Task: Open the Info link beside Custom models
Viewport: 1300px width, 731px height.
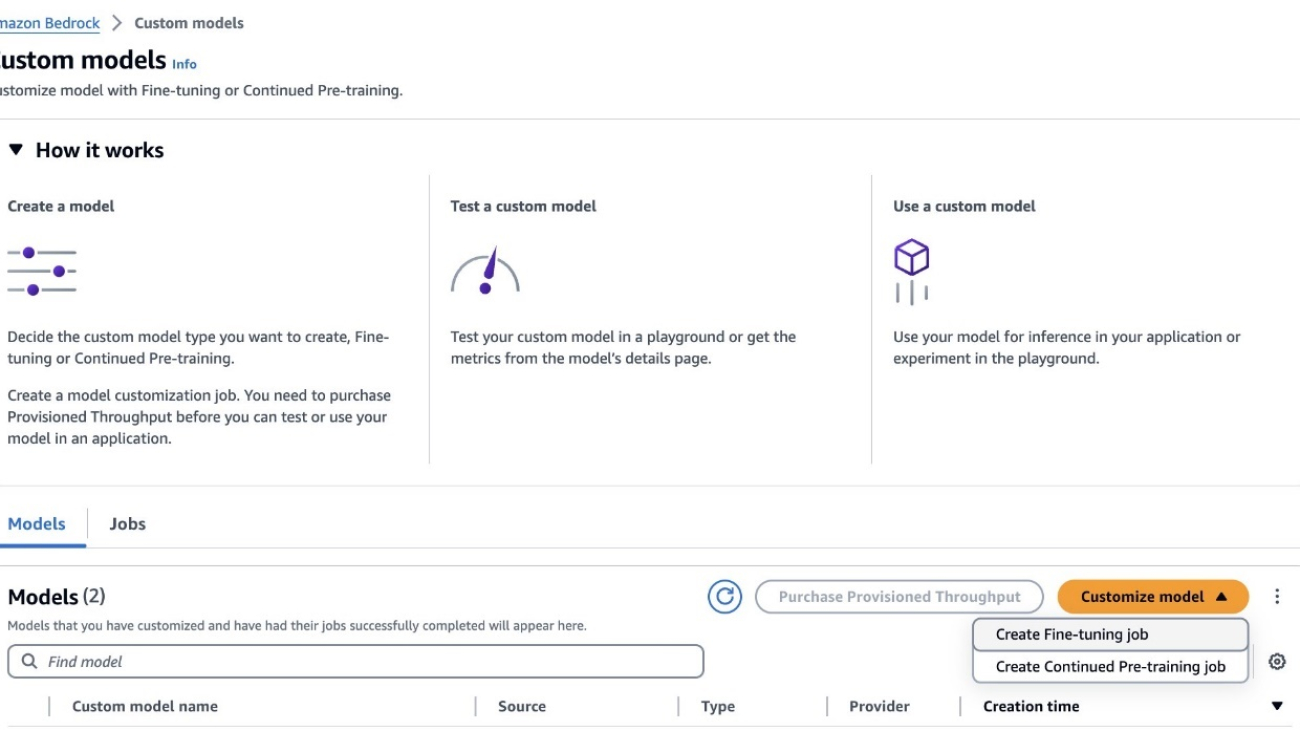Action: coord(184,64)
